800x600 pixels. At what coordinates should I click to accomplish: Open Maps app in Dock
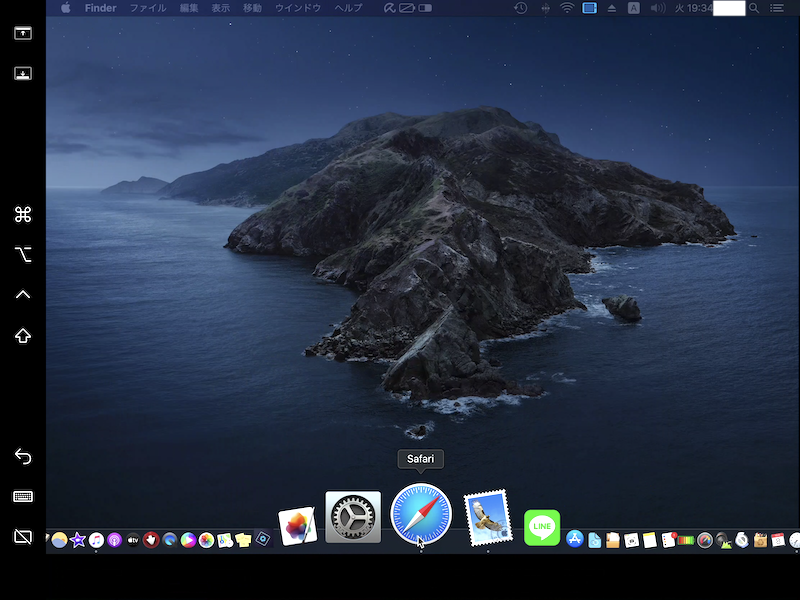click(224, 540)
